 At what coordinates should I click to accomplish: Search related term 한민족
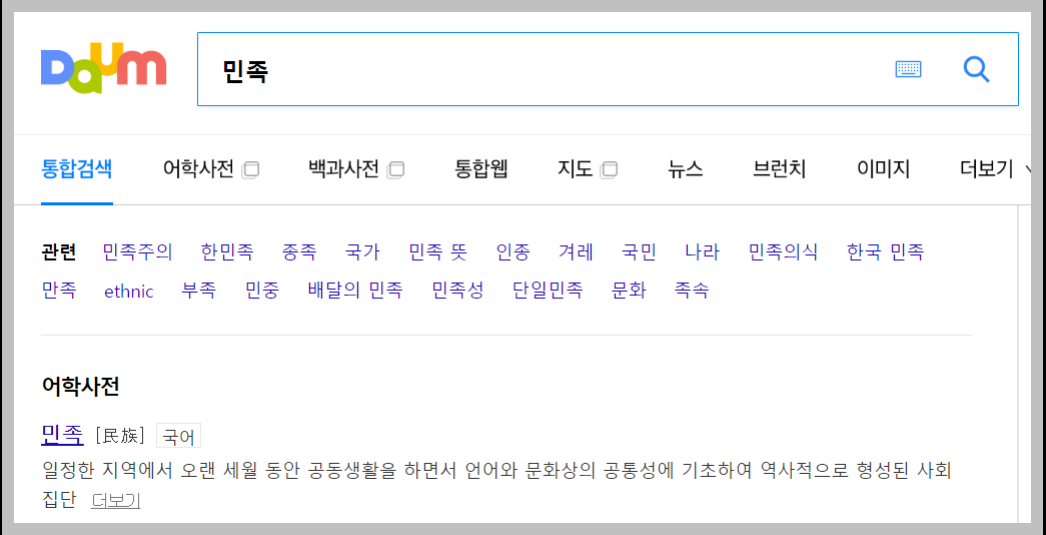227,252
